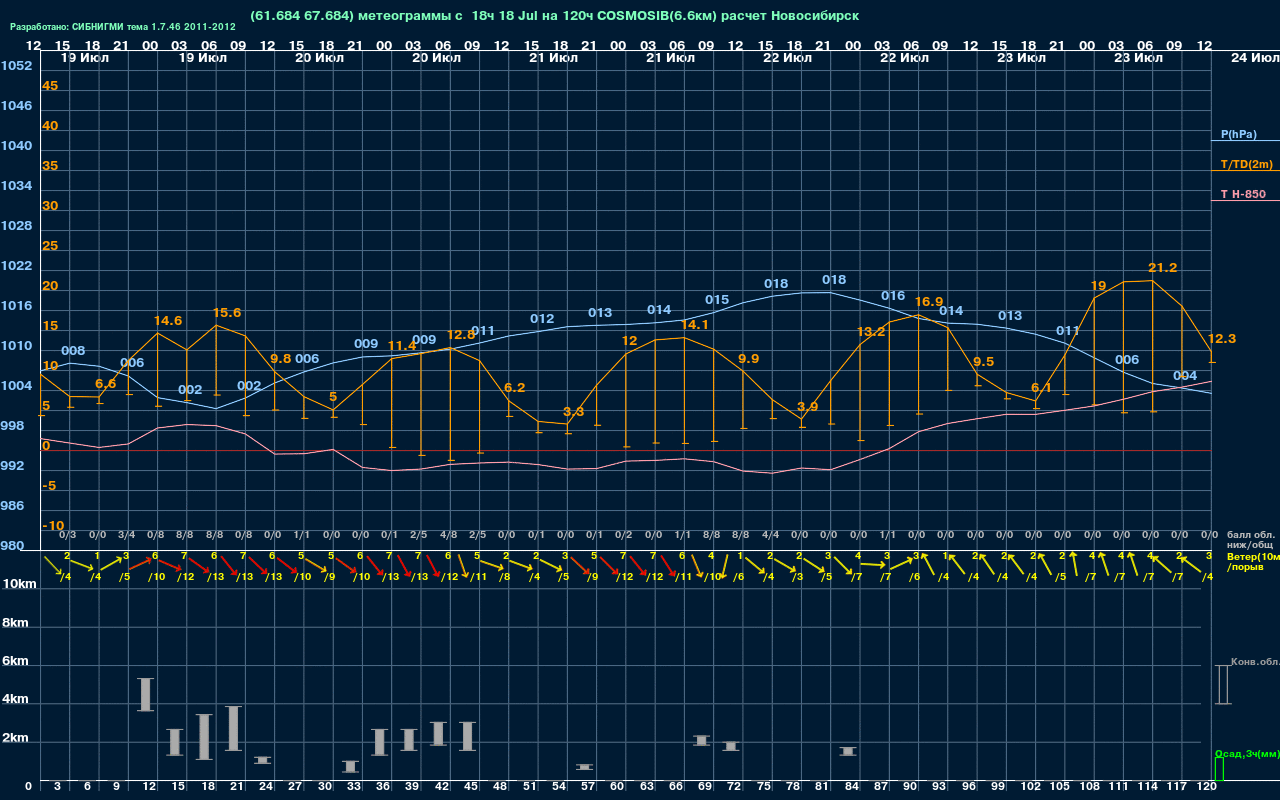Click 45 on the temperature axis

coord(50,86)
